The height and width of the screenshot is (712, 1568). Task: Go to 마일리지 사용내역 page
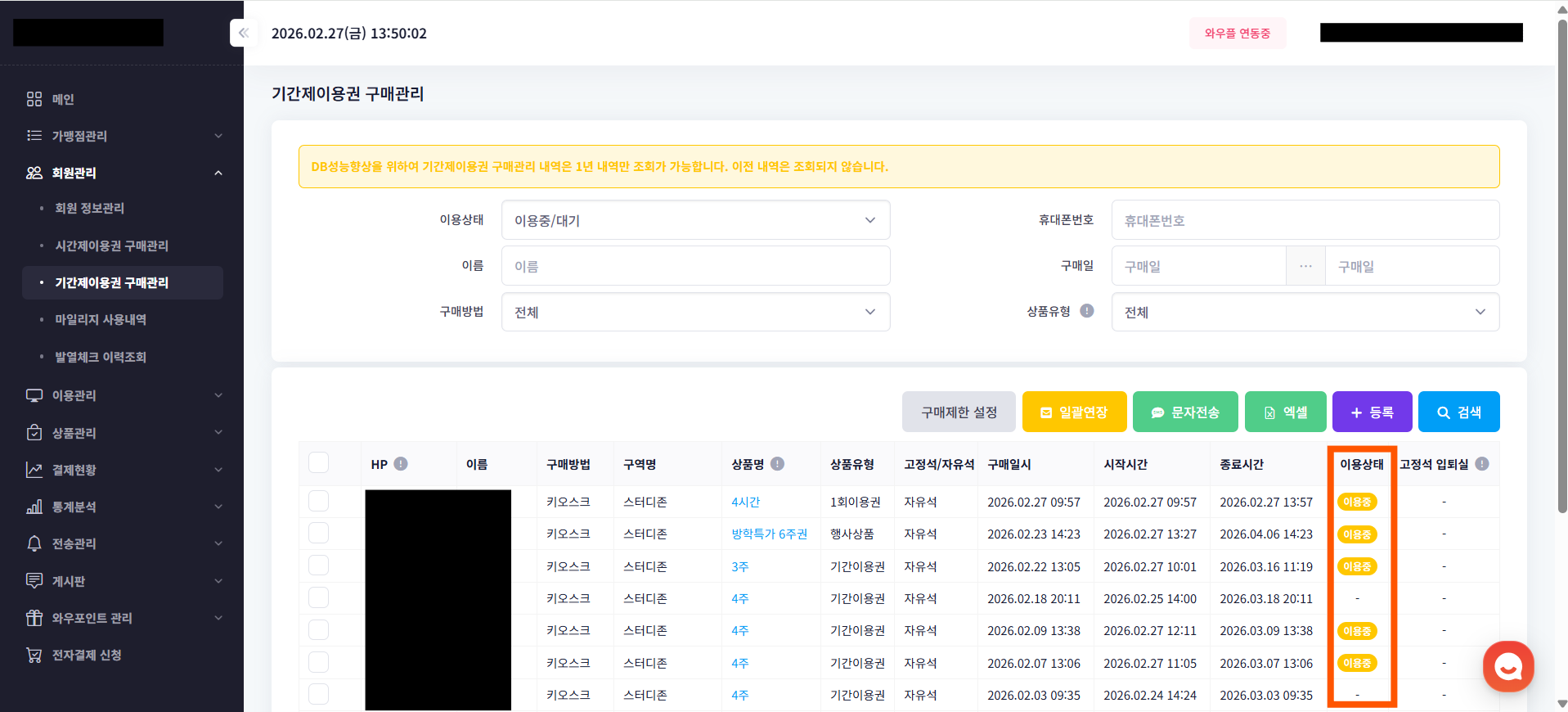point(101,319)
